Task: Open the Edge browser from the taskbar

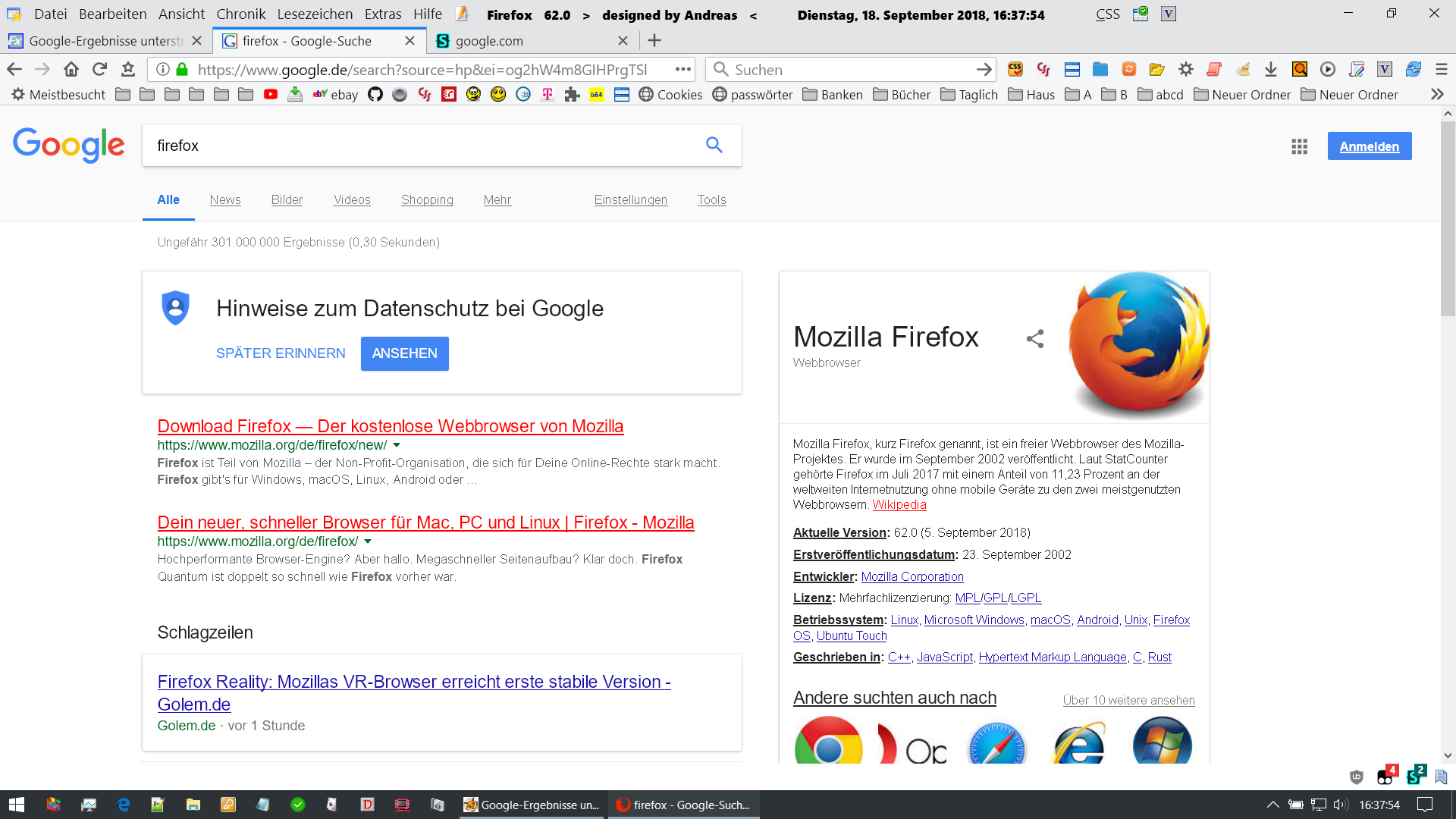Action: coord(124,805)
